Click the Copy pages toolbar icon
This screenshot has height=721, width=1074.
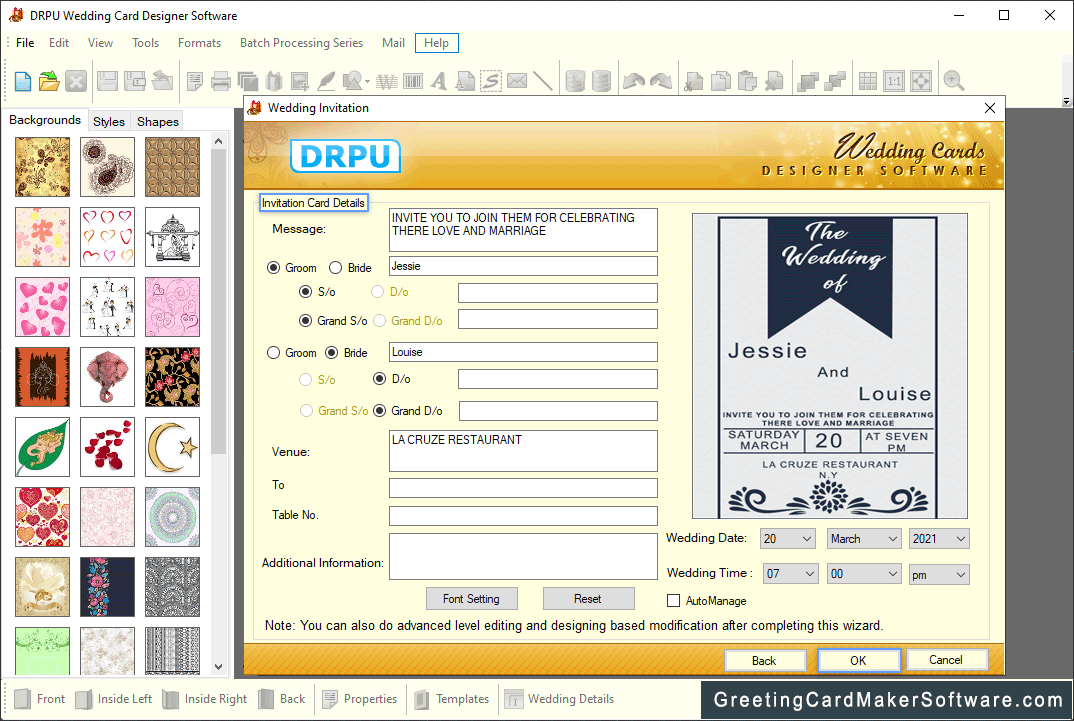pos(721,81)
